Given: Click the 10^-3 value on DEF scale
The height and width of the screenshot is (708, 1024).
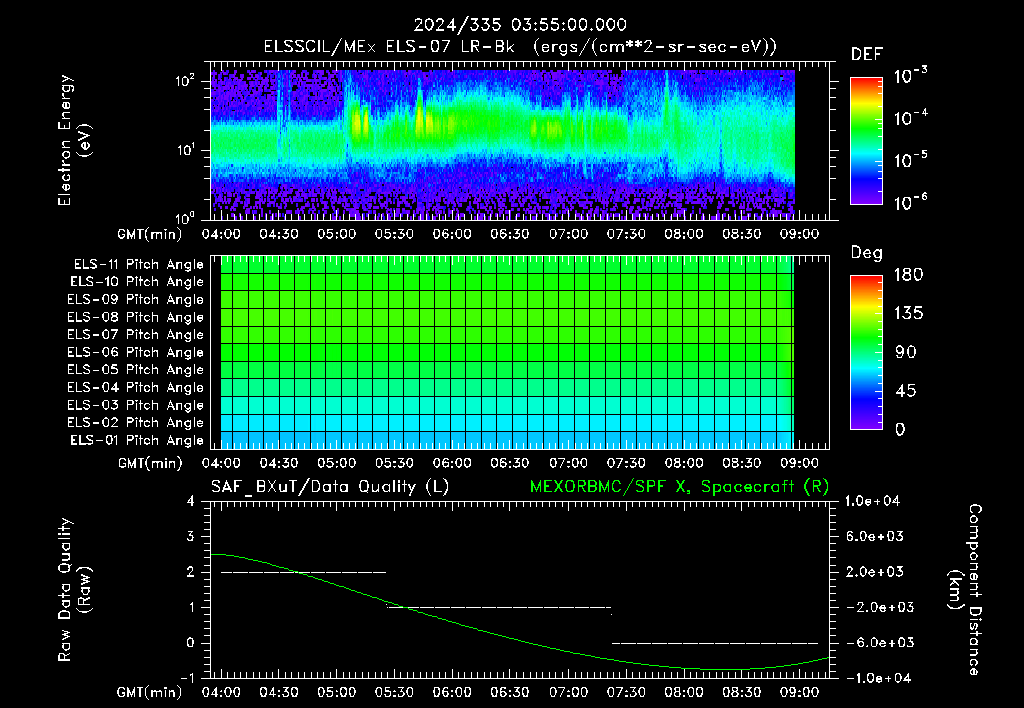Looking at the screenshot, I should tap(910, 75).
